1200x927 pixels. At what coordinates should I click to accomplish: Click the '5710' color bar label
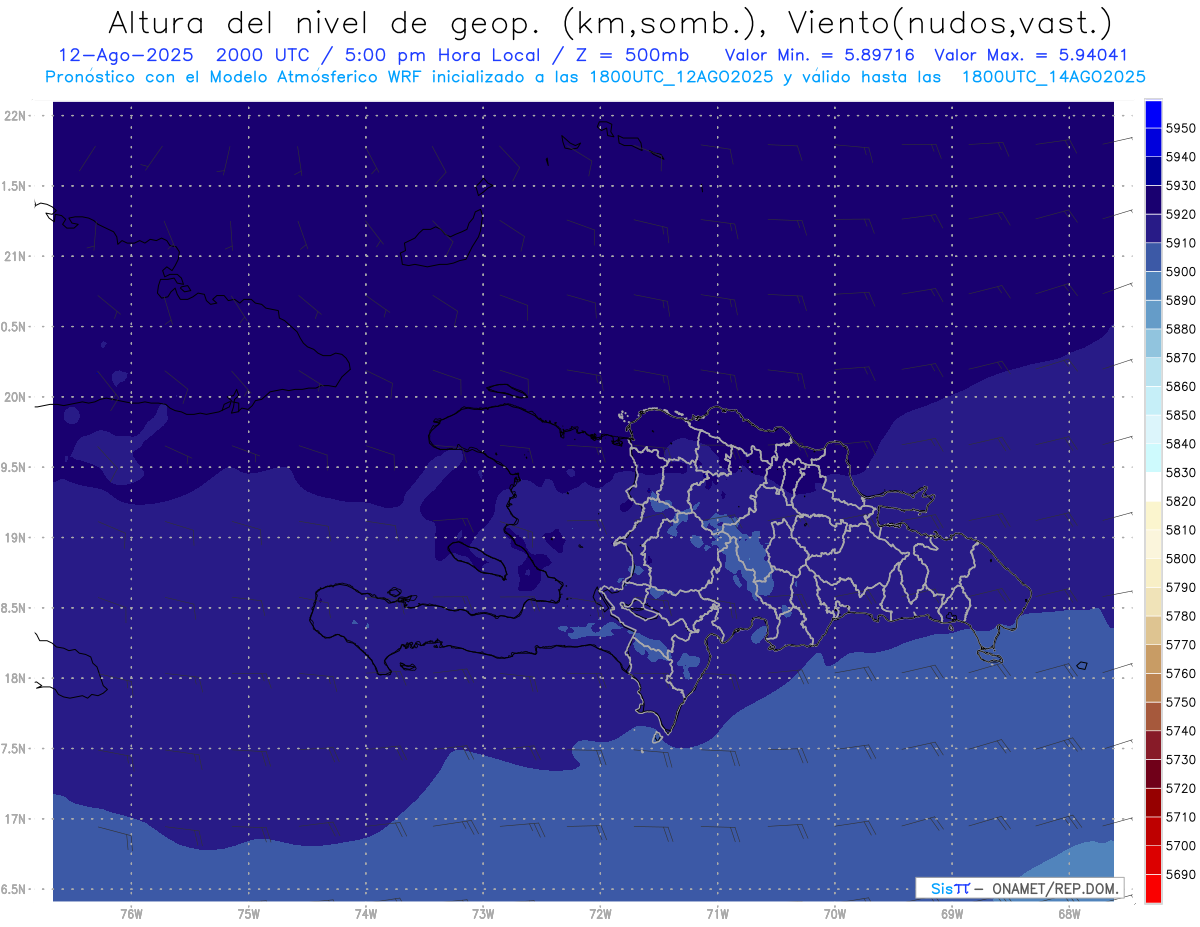click(1180, 817)
